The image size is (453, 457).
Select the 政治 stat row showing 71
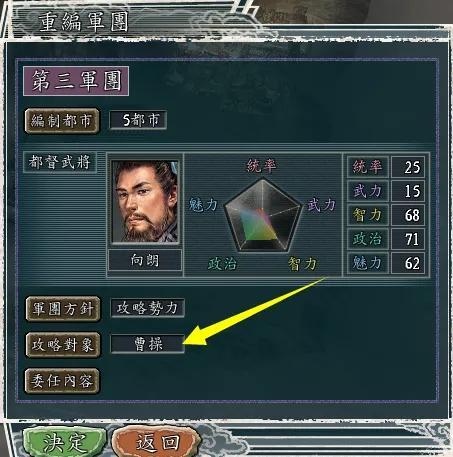pyautogui.click(x=386, y=239)
